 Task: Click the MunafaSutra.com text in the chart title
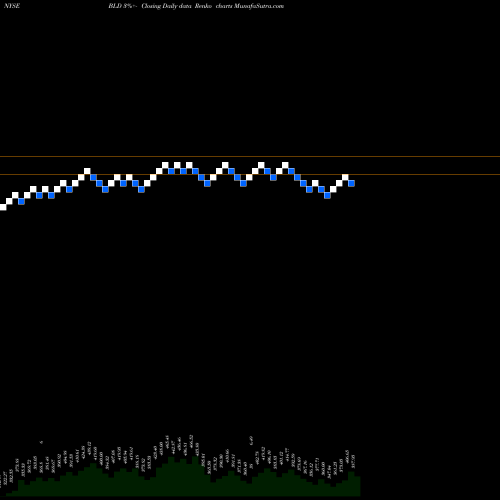259,6
